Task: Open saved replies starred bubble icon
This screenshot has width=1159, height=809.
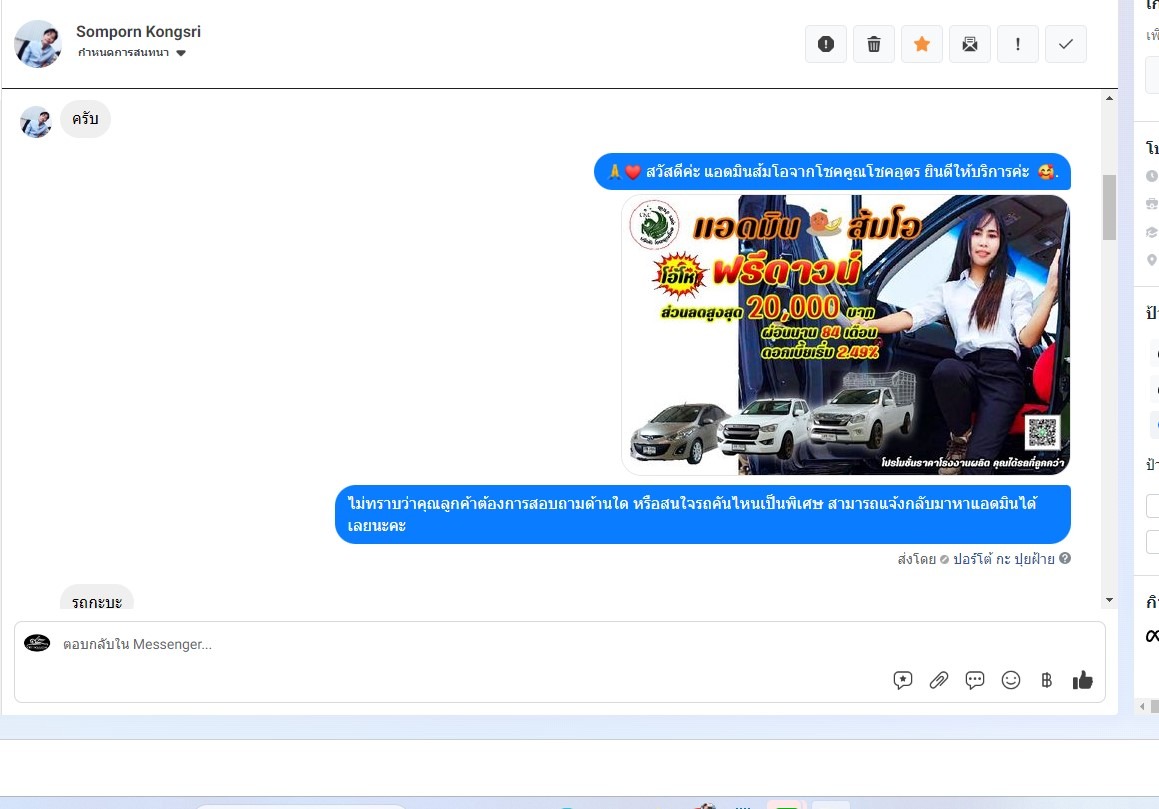Action: 903,680
